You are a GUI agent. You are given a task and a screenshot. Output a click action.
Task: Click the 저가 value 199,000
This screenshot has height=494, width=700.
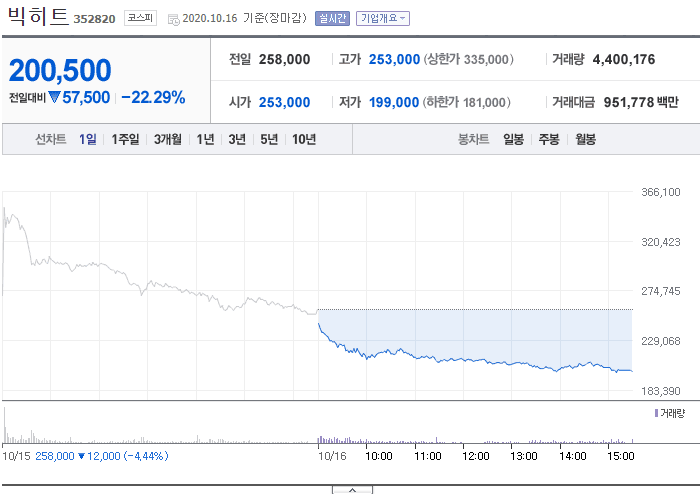(394, 102)
